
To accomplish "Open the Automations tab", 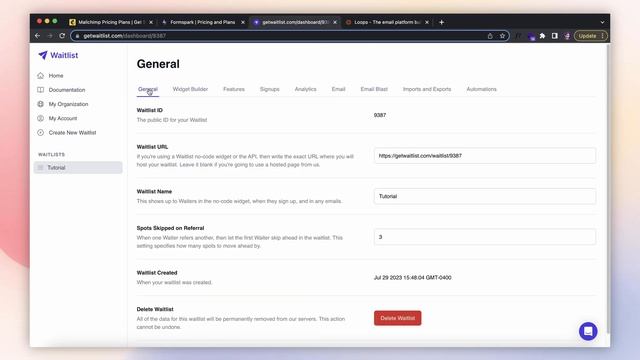I will click(482, 89).
